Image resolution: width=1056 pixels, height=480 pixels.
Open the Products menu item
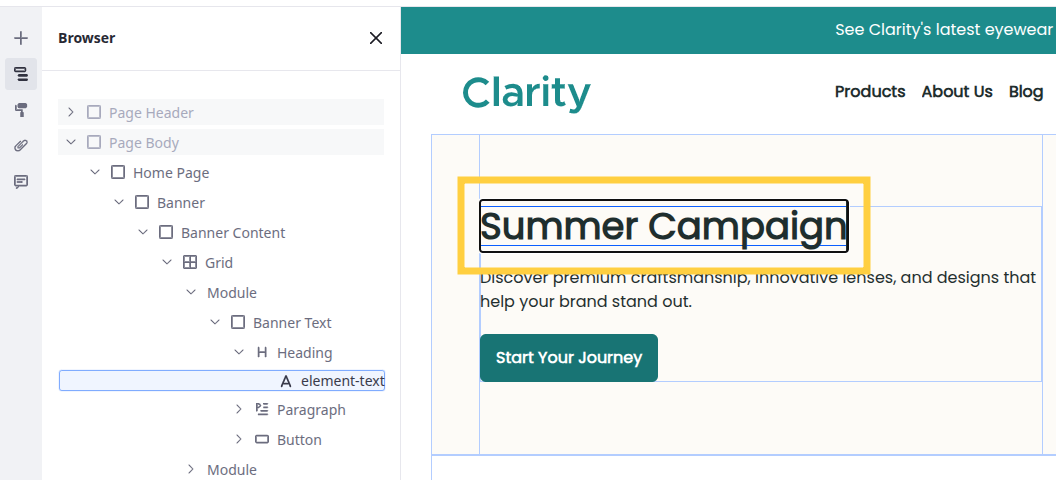870,92
